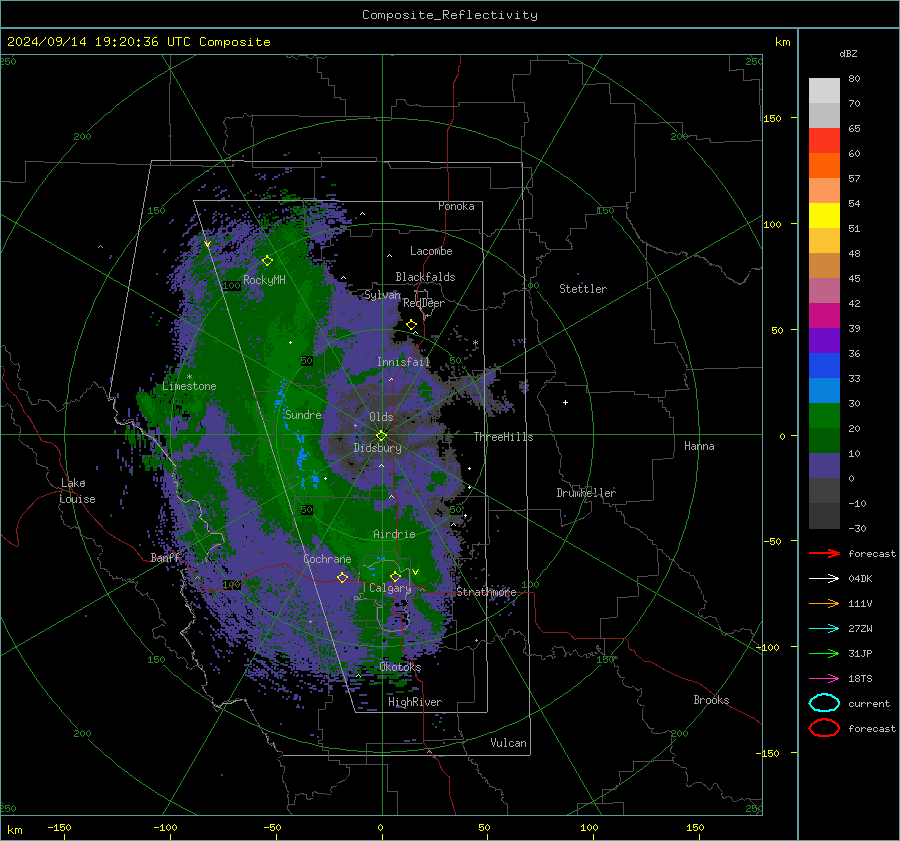Viewport: 900px width, 841px height.
Task: Click the -150 tick on bottom axis
Action: (x=59, y=828)
